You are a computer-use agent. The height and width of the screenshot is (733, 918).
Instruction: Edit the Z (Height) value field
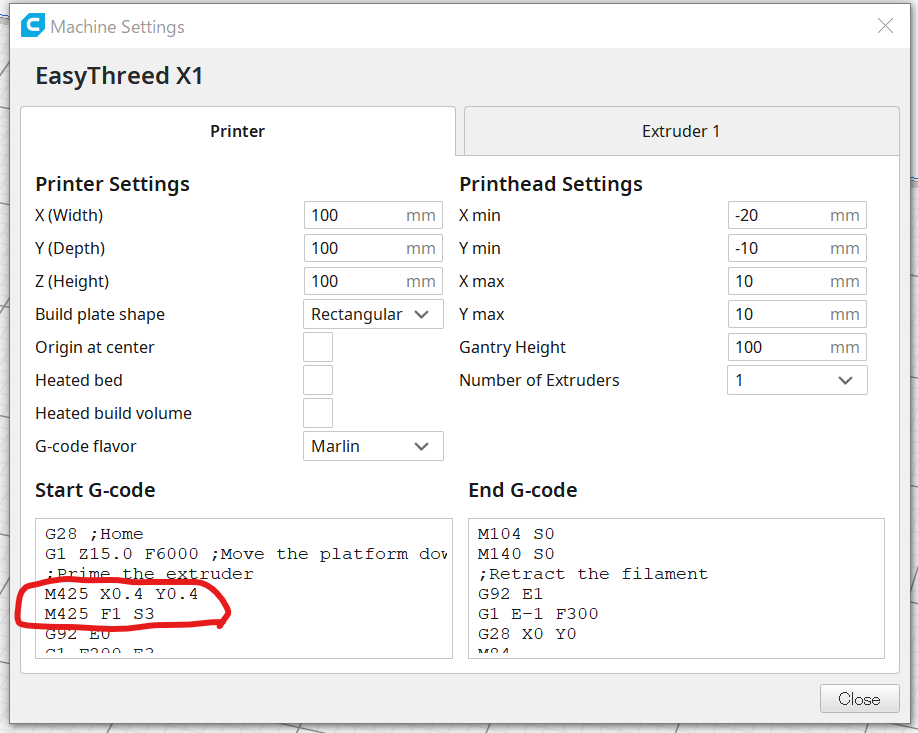[373, 281]
